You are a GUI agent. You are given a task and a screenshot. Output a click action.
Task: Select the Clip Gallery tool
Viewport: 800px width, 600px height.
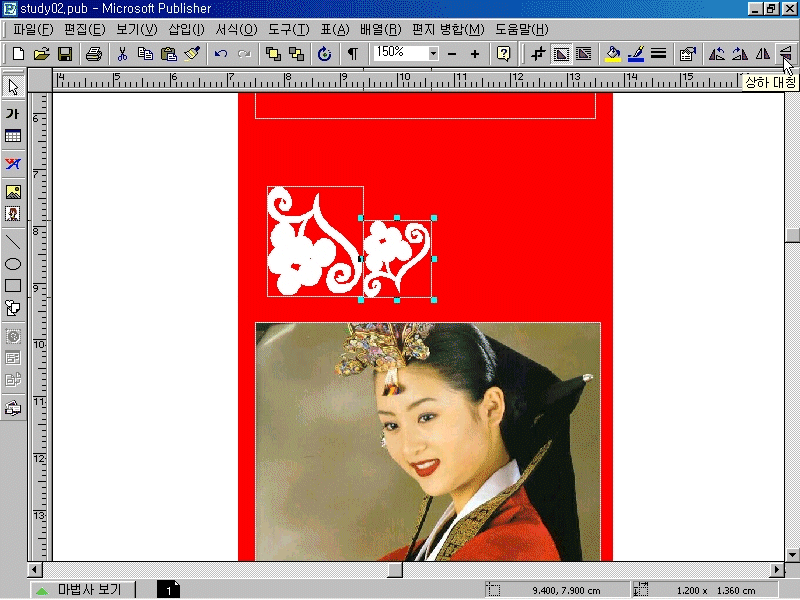[x=13, y=214]
